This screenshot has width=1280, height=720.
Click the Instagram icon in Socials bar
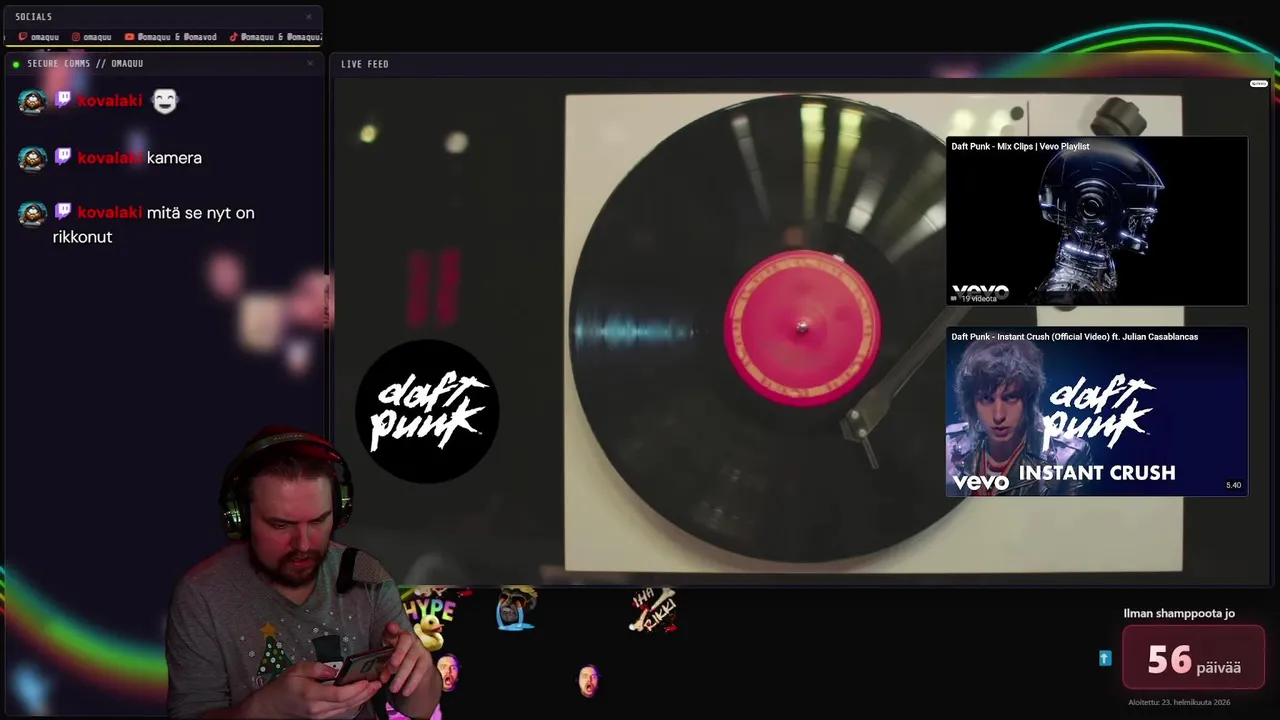point(75,37)
